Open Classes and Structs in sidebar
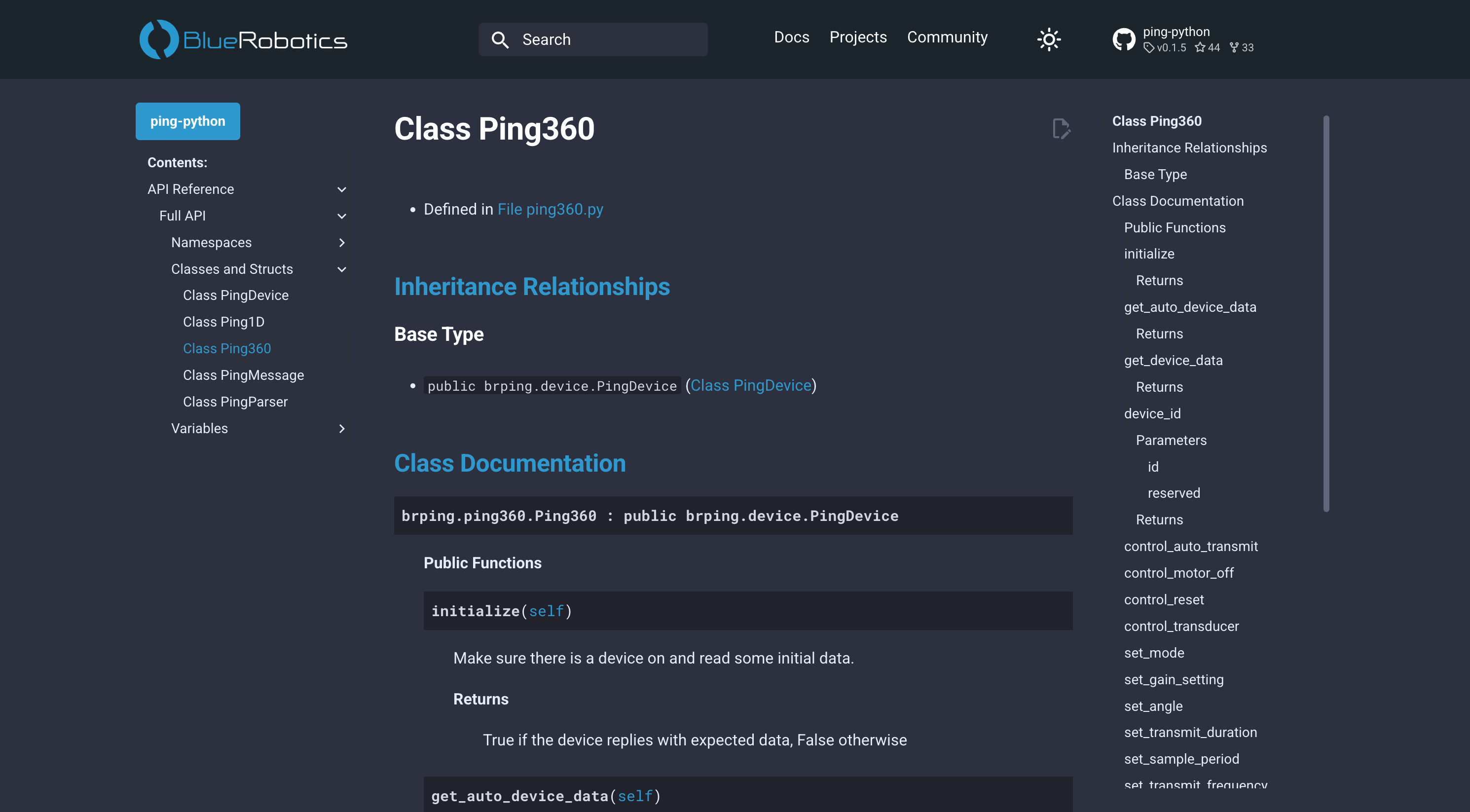Viewport: 1470px width, 812px height. tap(232, 269)
